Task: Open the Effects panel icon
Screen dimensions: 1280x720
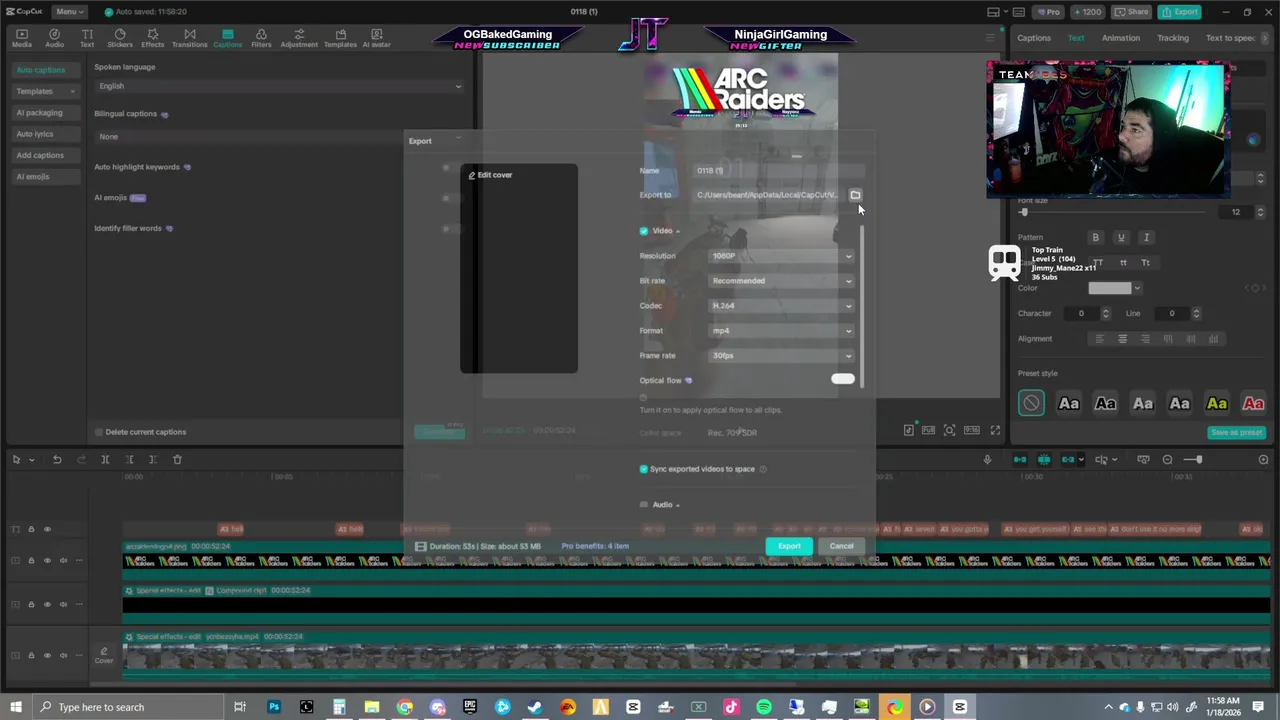Action: click(x=152, y=38)
